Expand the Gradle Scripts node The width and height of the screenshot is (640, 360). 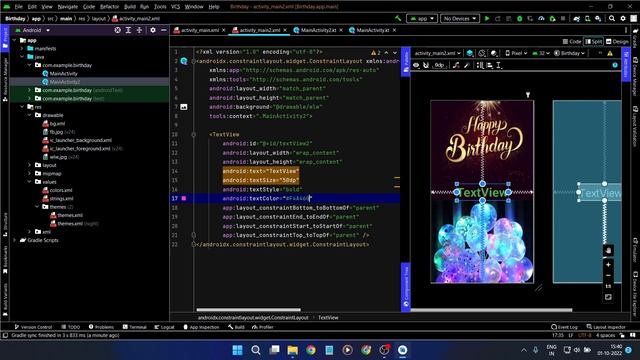(x=15, y=240)
